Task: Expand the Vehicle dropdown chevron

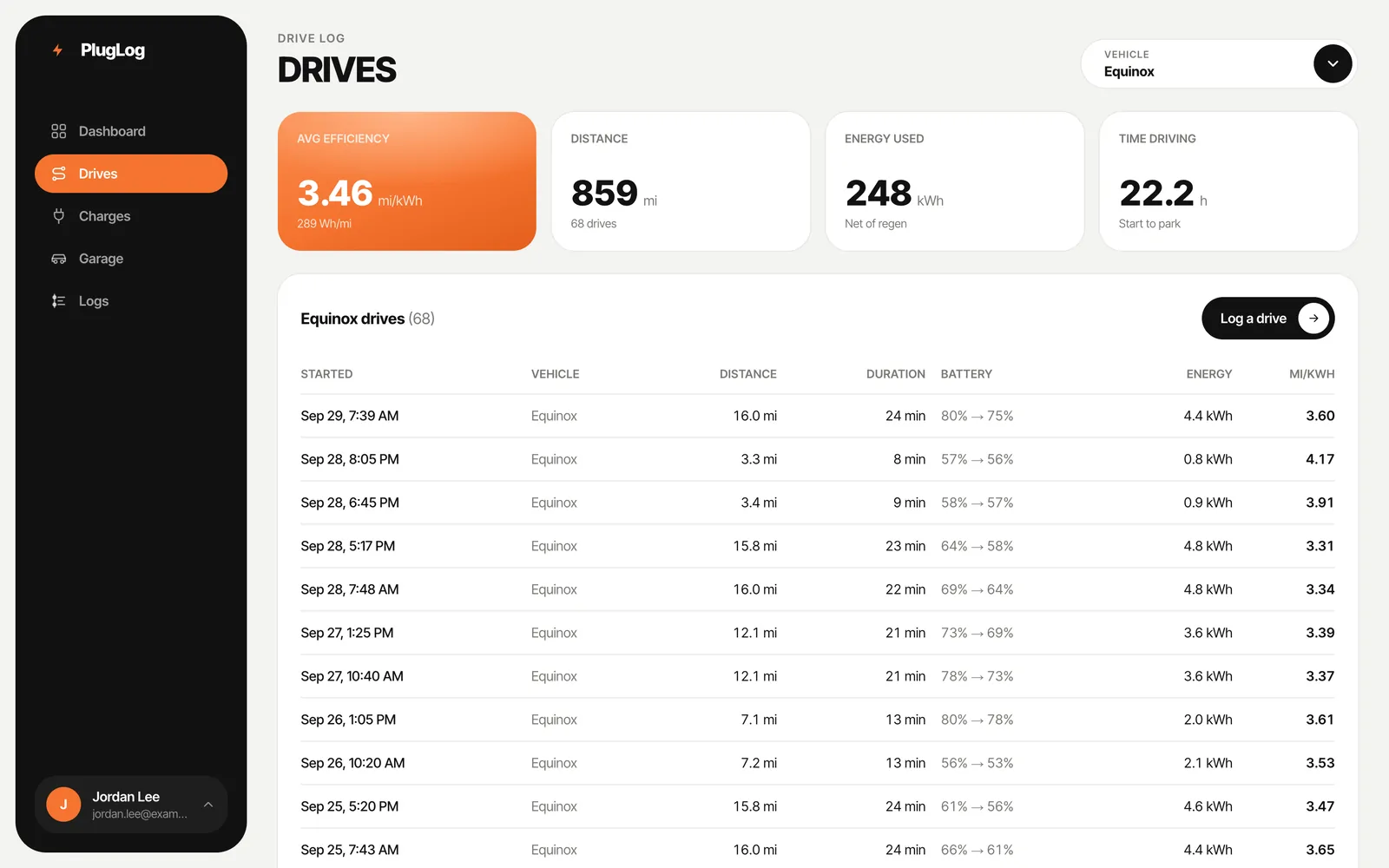Action: (x=1333, y=63)
